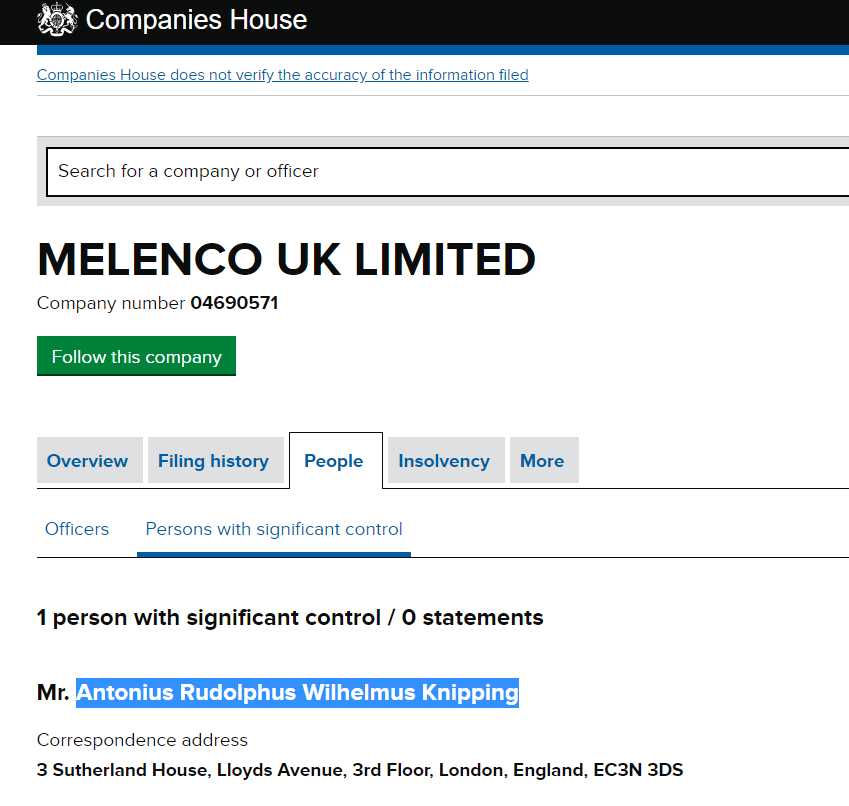Viewport: 849px width, 806px height.
Task: Click the company number 04690571
Action: coord(234,303)
